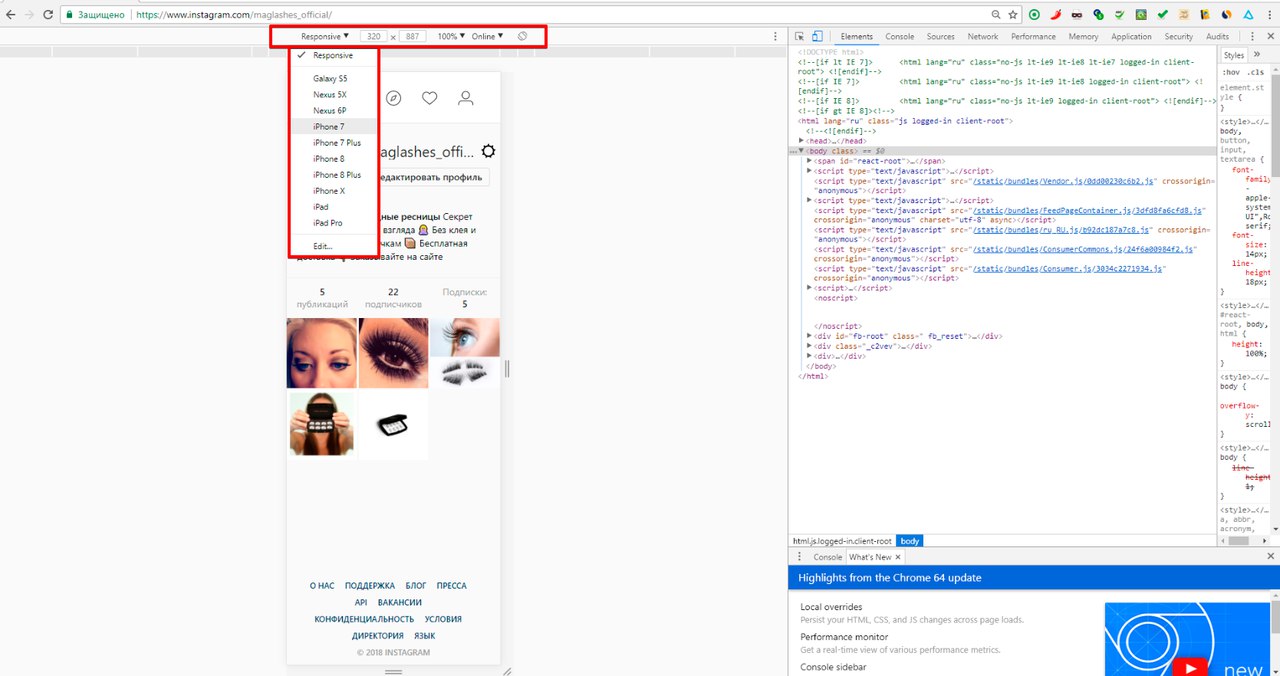Click the ПОДДЕРЖКА footer link

point(370,586)
